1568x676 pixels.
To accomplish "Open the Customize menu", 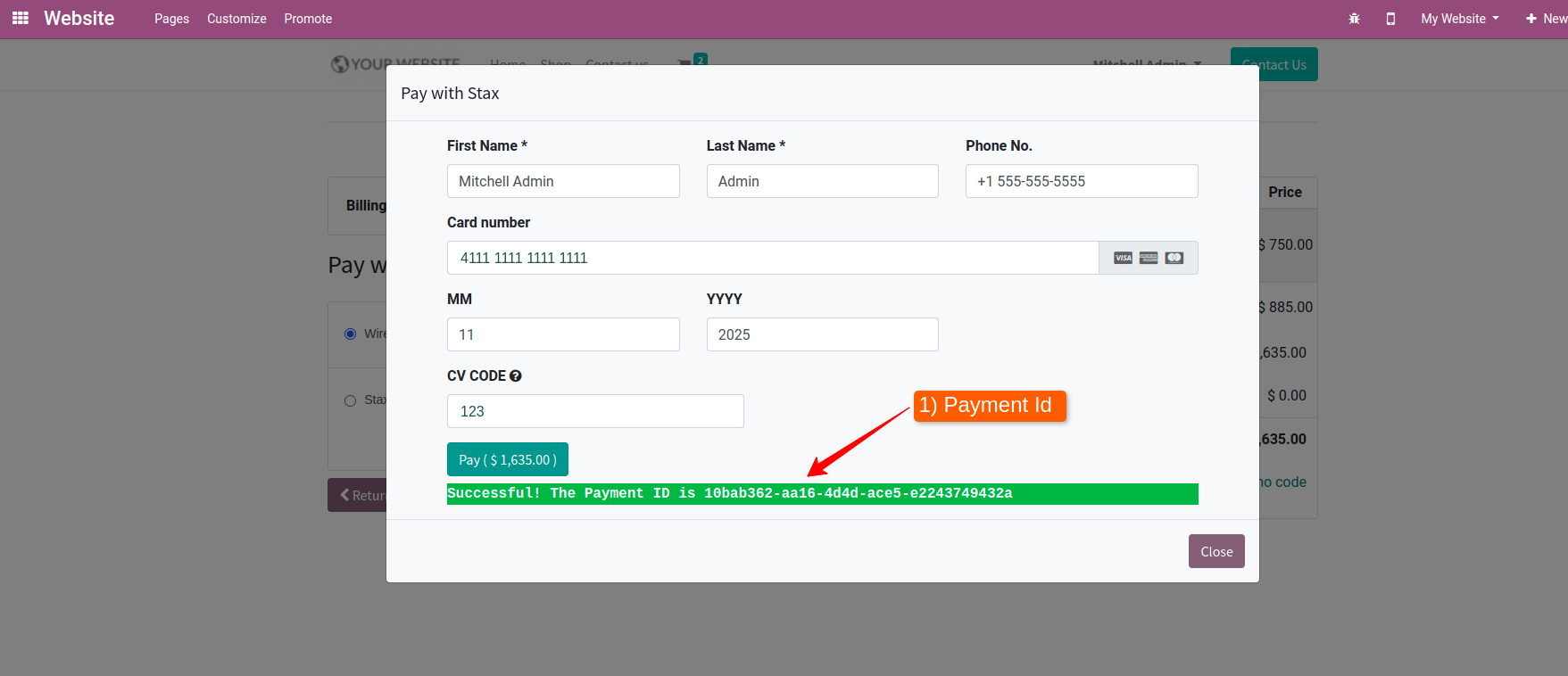I will click(x=236, y=19).
